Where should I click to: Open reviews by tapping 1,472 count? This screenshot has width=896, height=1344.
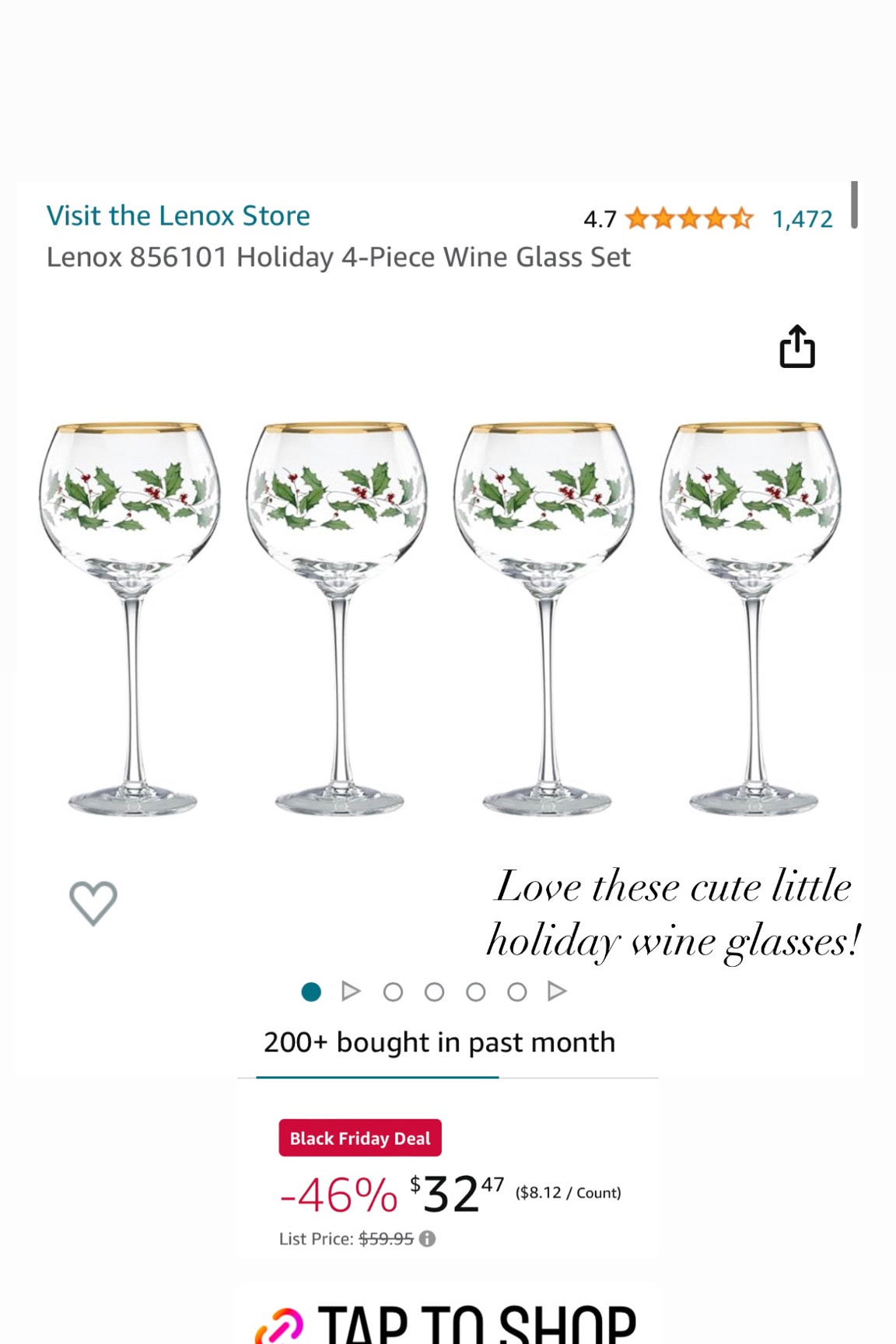point(802,219)
